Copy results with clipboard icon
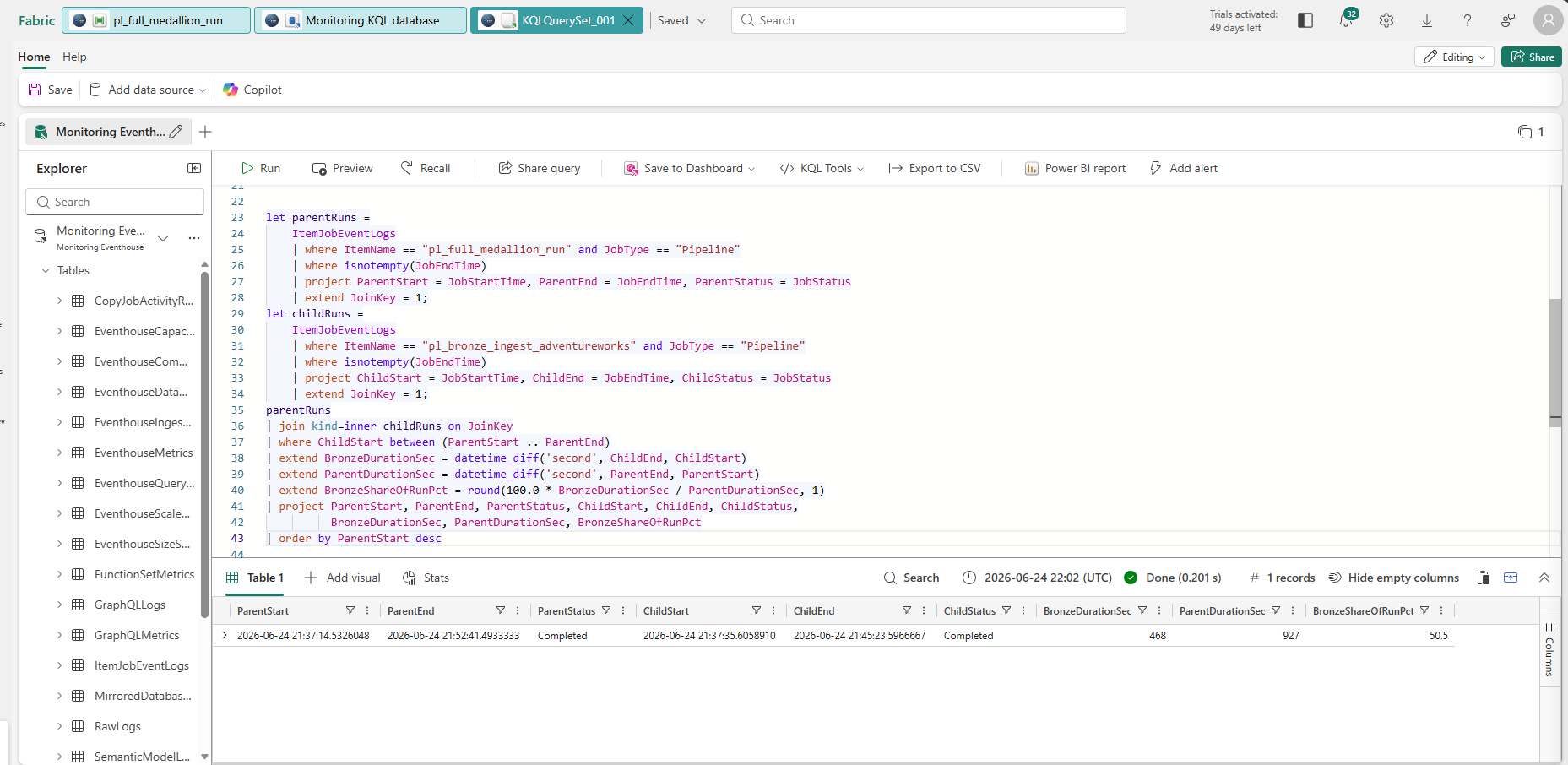The width and height of the screenshot is (1568, 765). pos(1484,578)
